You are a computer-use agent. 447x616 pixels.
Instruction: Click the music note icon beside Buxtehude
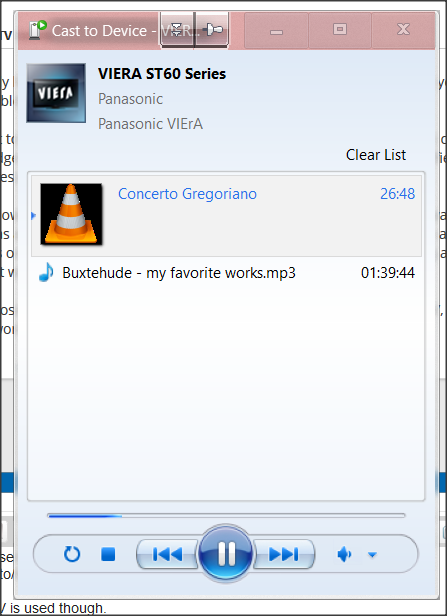pos(46,272)
